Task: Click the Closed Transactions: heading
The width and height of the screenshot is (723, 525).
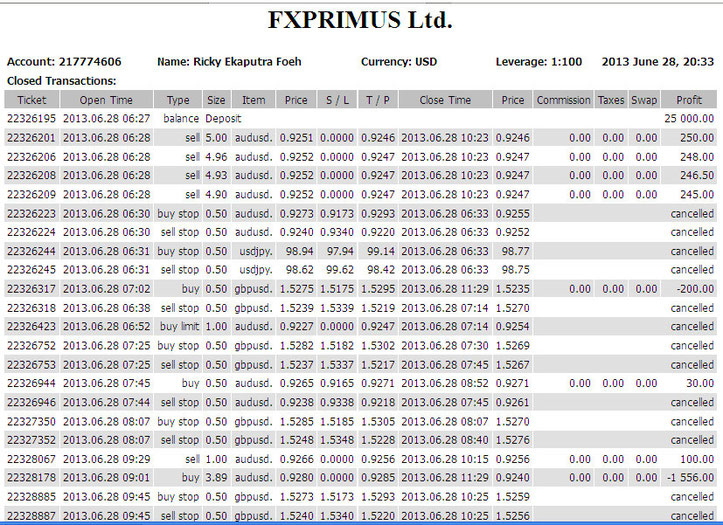Action: (61, 81)
